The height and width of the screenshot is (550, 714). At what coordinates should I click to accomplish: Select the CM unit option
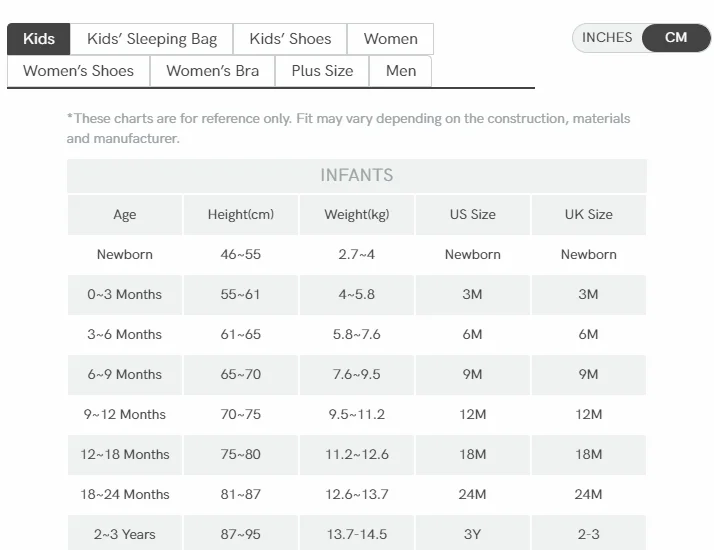point(676,38)
